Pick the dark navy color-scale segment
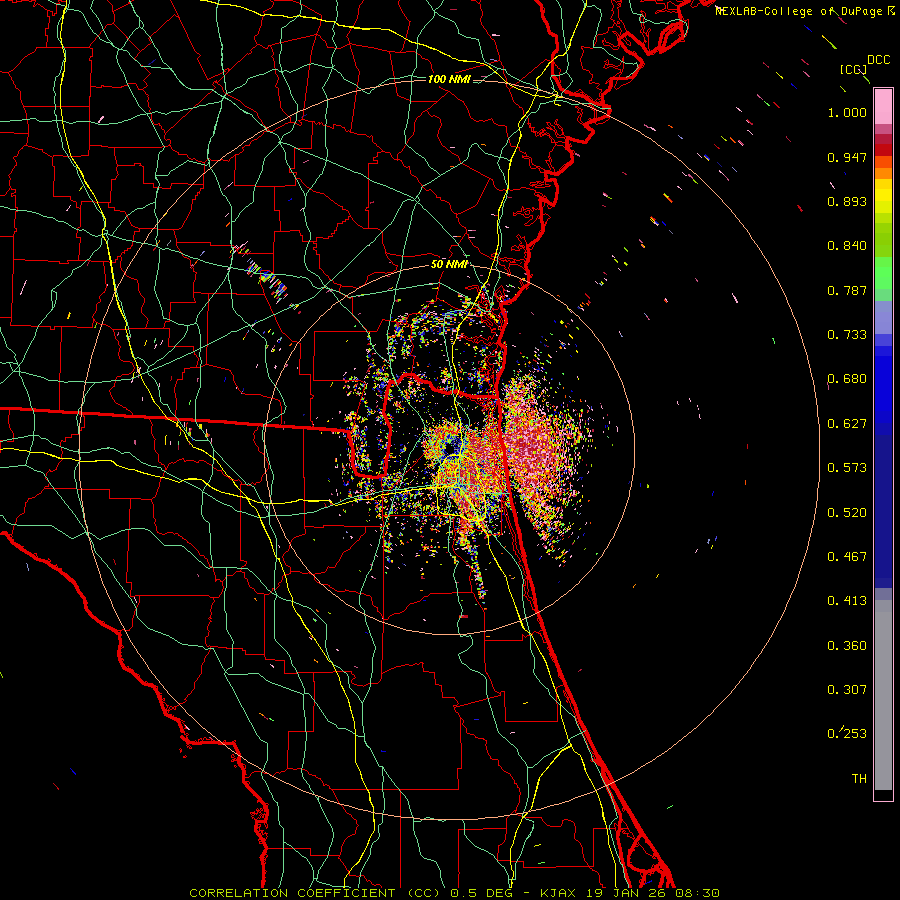 point(883,511)
